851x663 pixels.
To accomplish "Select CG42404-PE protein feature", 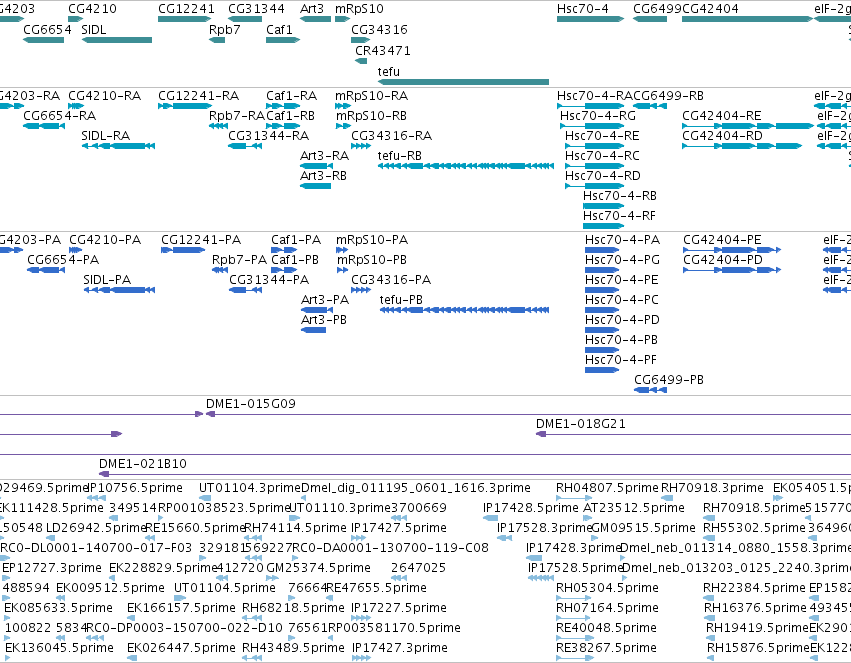I will point(732,250).
